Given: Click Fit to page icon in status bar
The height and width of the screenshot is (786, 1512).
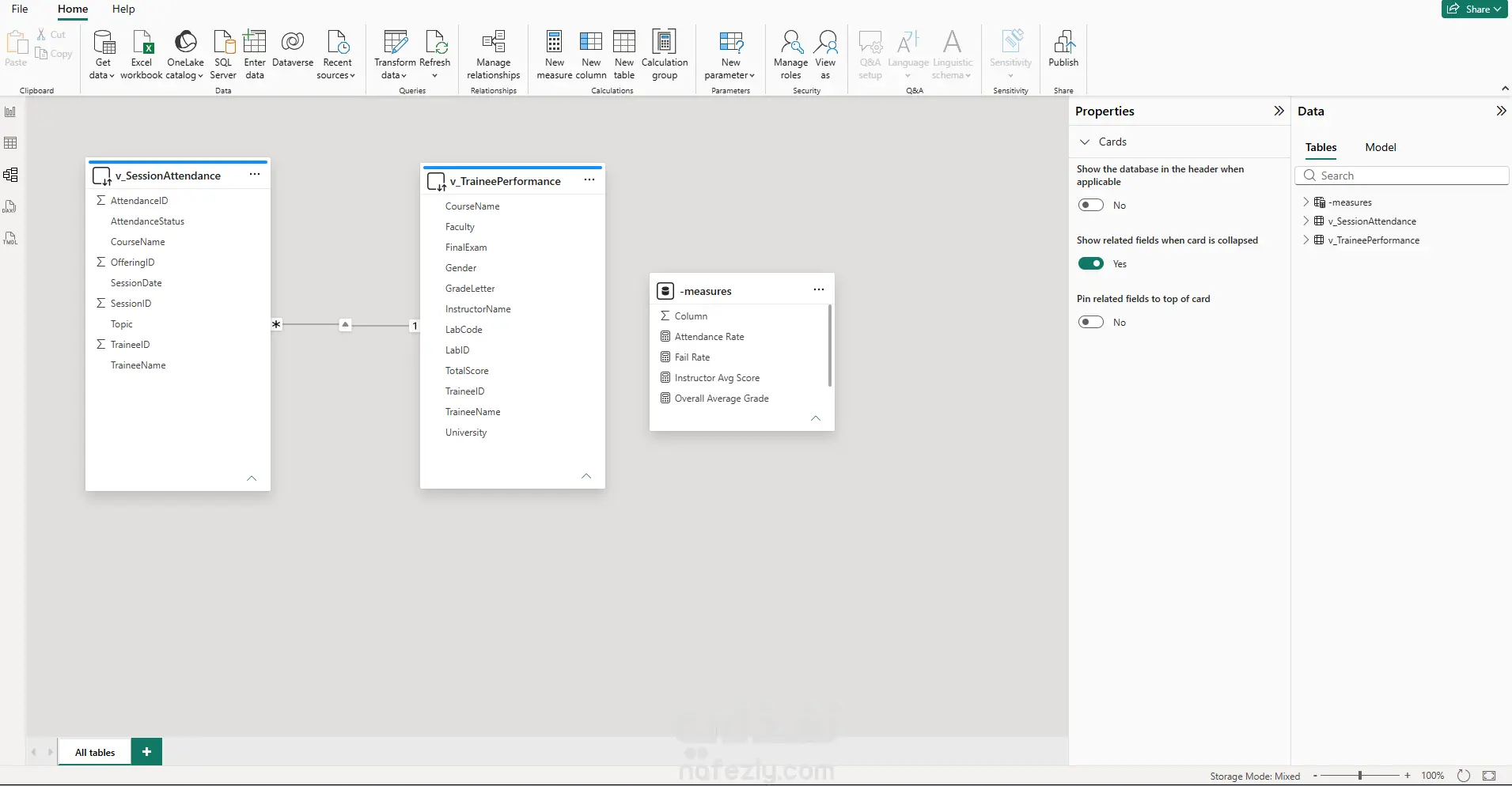Looking at the screenshot, I should pos(1489,776).
